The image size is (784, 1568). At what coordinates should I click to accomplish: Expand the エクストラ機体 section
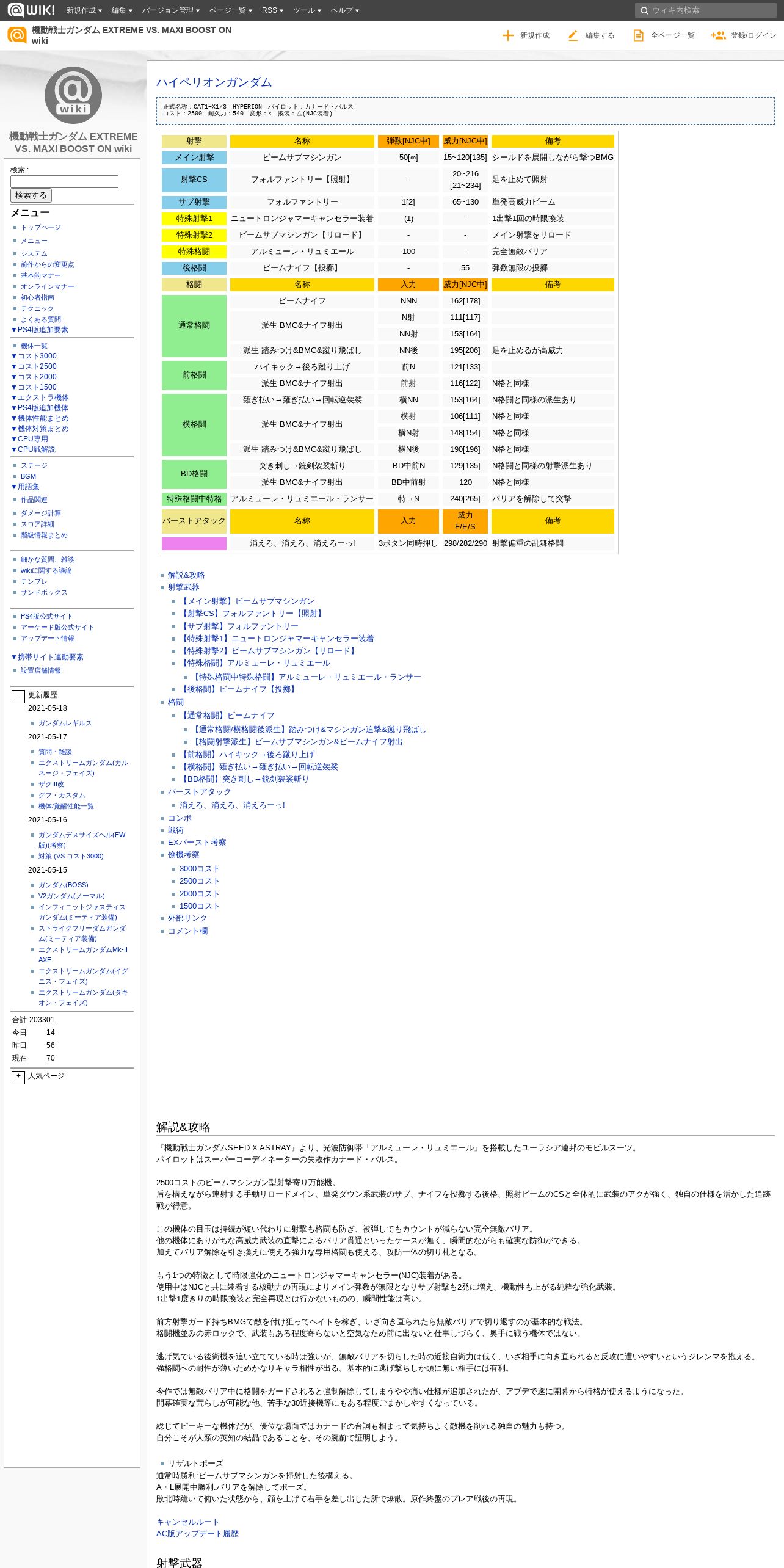click(40, 397)
